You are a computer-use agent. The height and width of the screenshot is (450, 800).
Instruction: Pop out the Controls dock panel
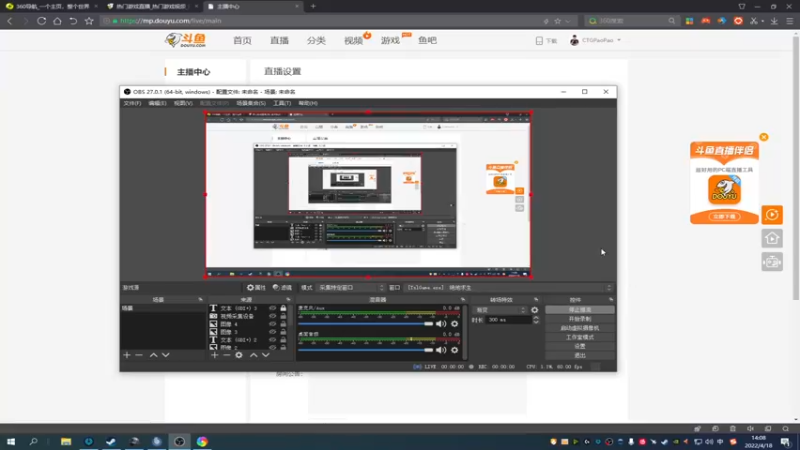[x=611, y=299]
